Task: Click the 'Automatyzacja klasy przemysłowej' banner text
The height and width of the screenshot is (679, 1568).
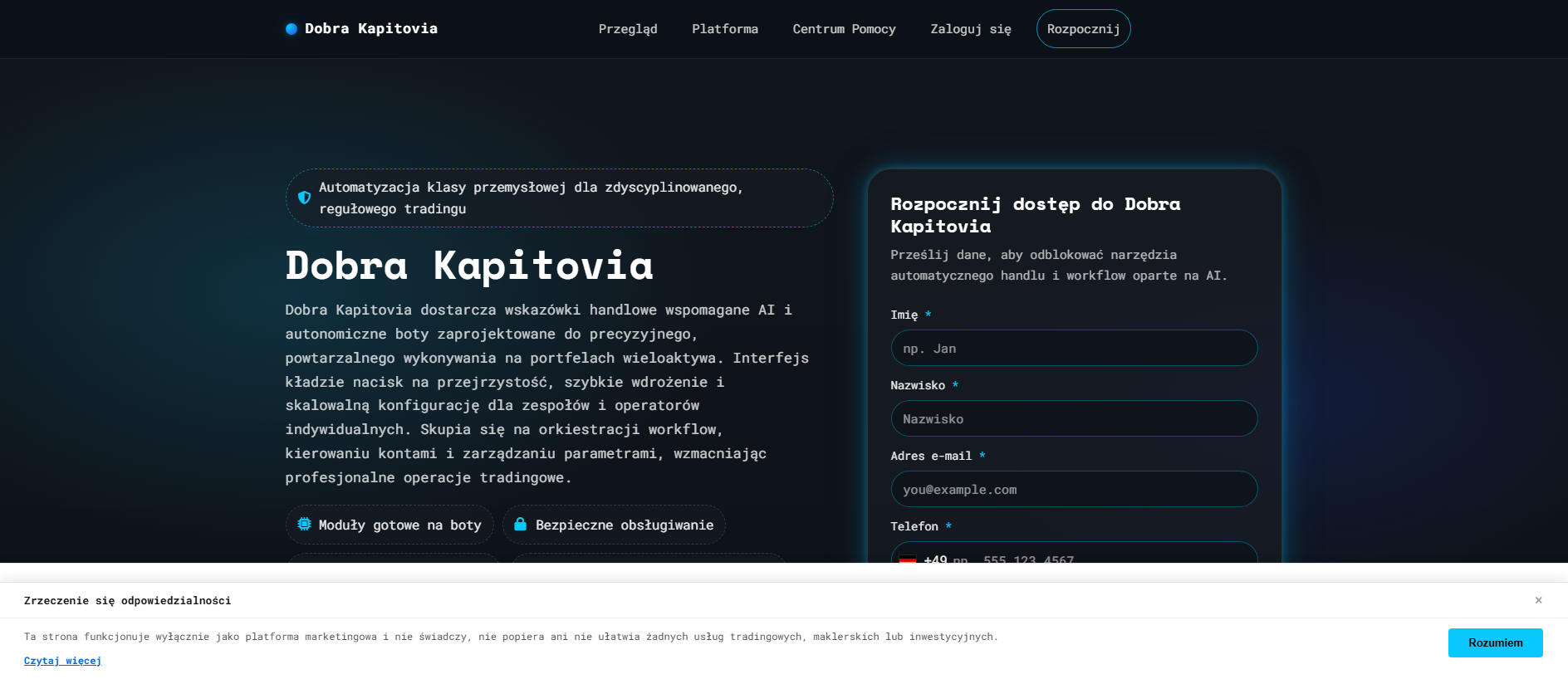Action: click(x=531, y=198)
